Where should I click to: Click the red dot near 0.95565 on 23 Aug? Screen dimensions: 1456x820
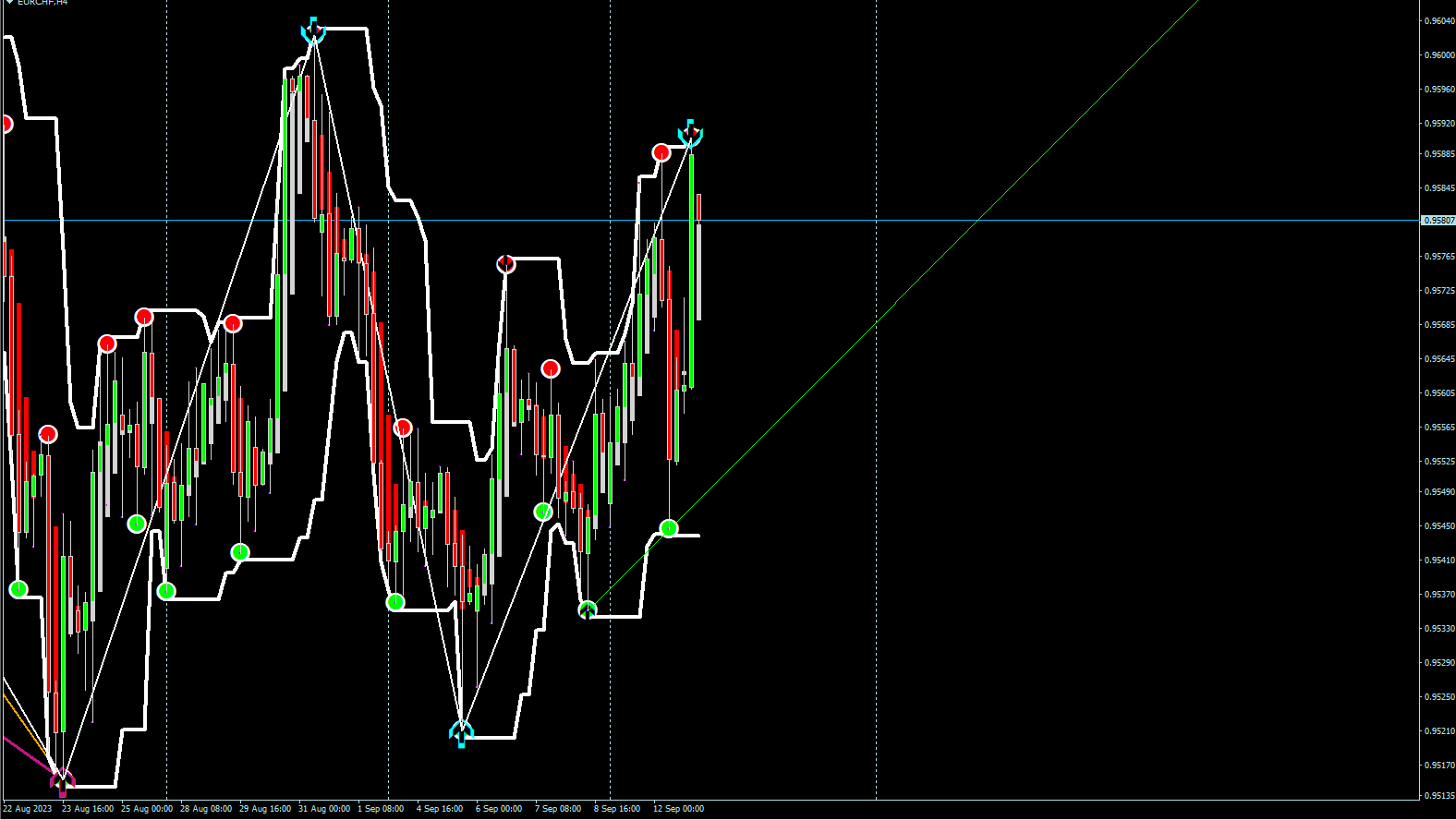click(x=48, y=434)
